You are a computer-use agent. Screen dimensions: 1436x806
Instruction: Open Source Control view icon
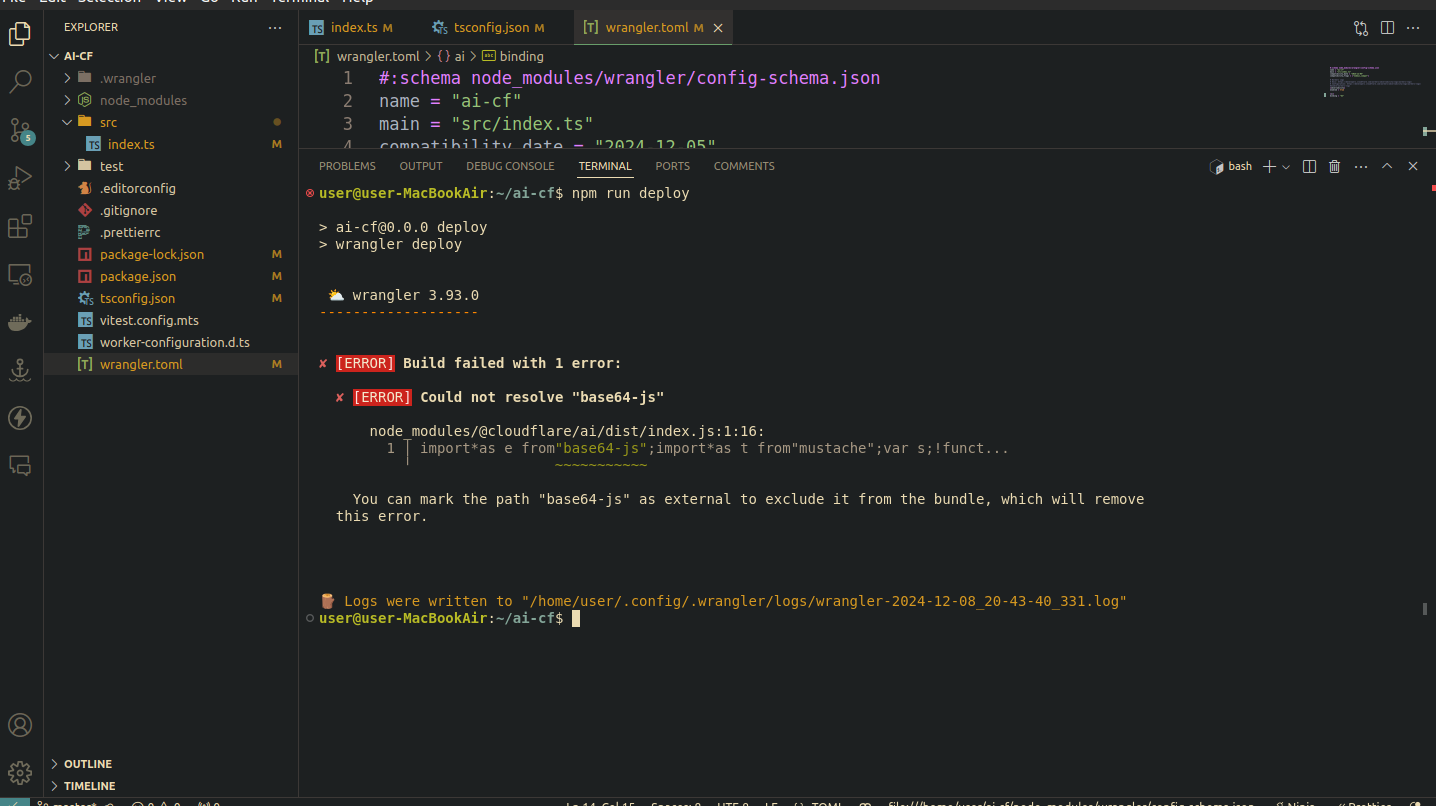[x=20, y=130]
